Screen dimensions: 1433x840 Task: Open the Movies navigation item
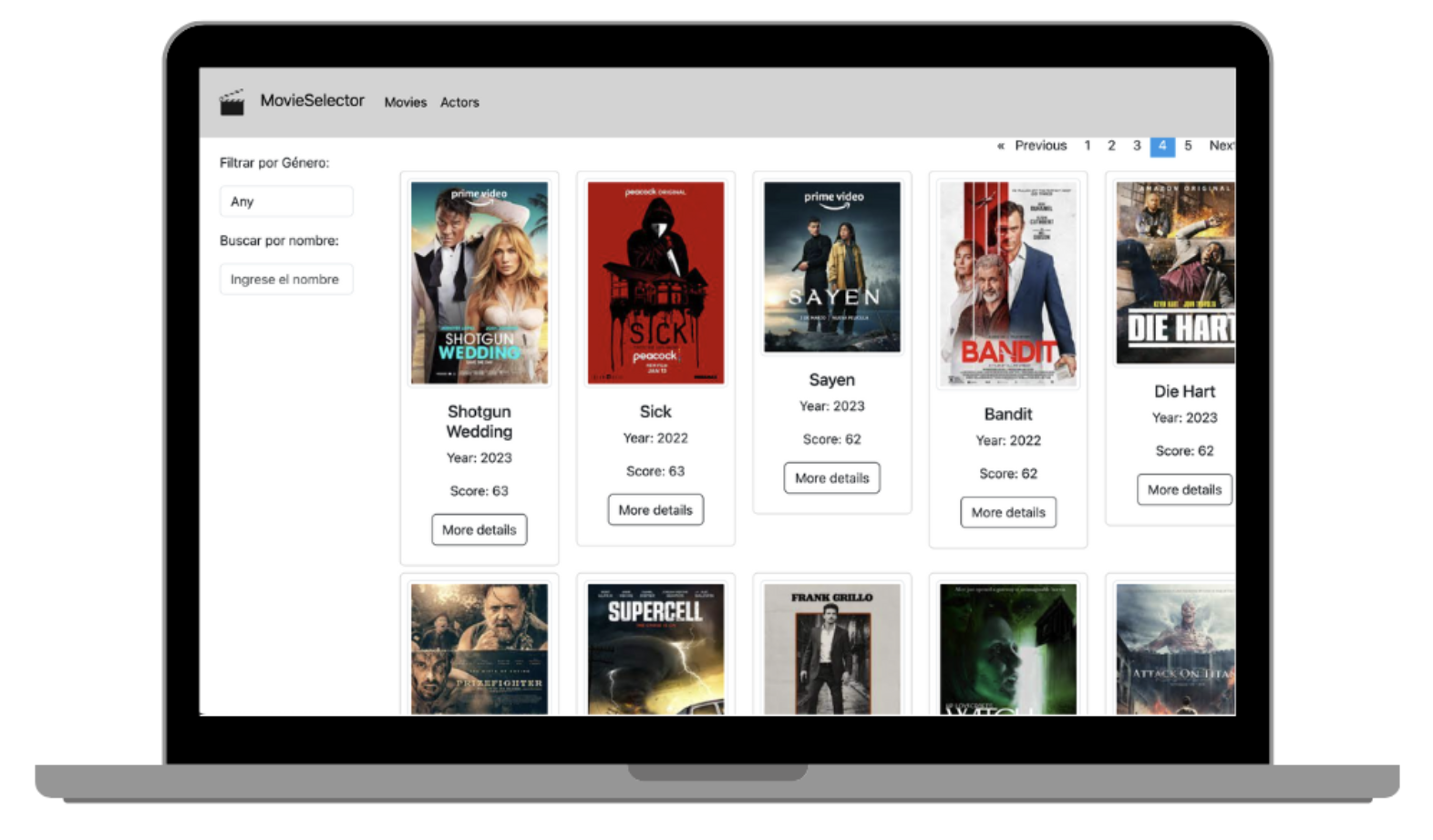pos(405,102)
